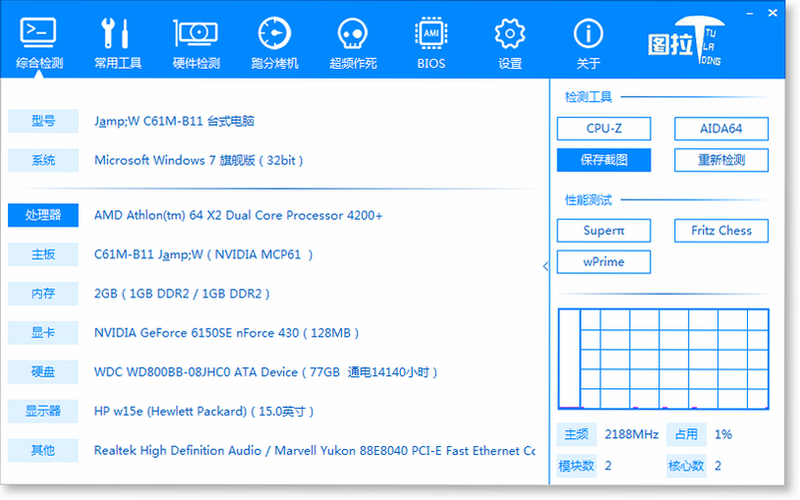800x500 pixels.
Task: Click the 检测工具 section heading
Action: (x=588, y=97)
